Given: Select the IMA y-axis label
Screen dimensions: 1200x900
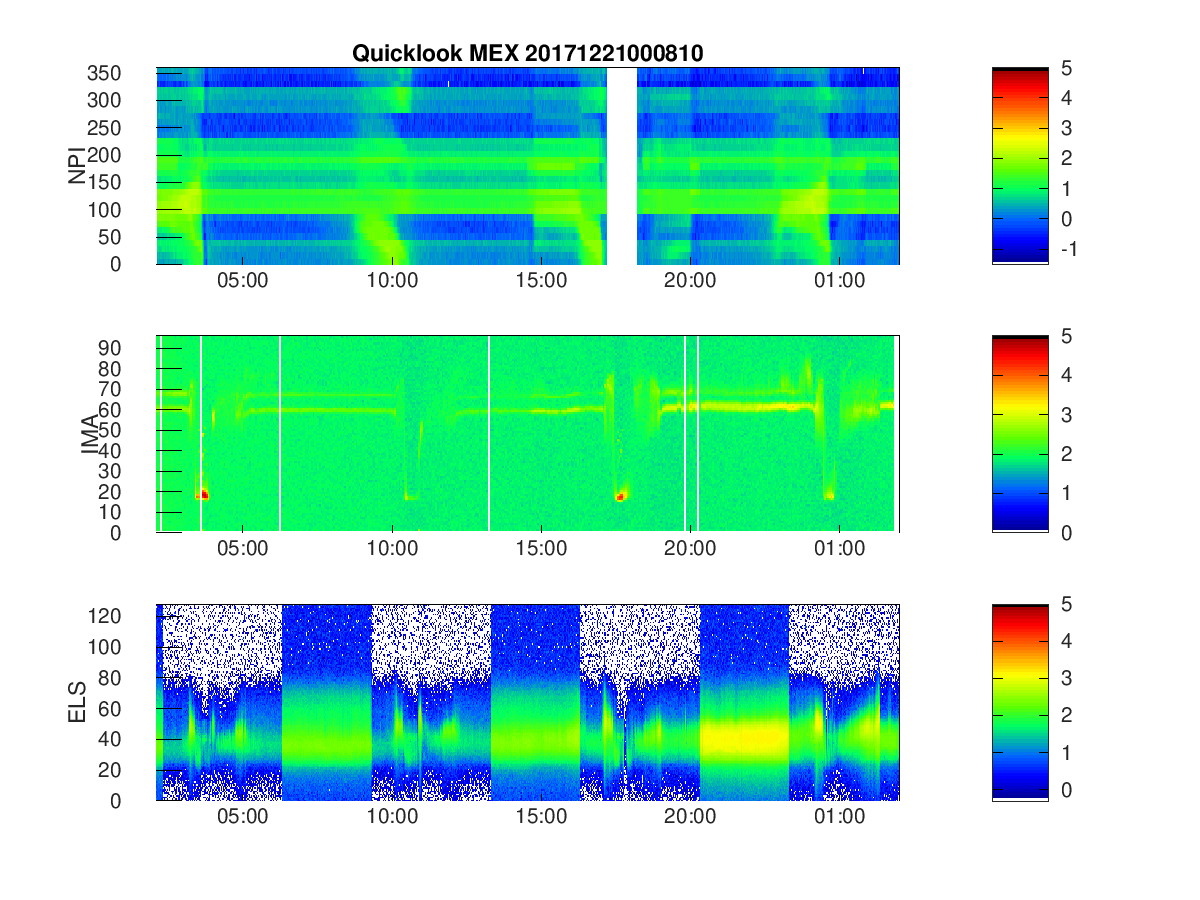Looking at the screenshot, I should [x=89, y=434].
